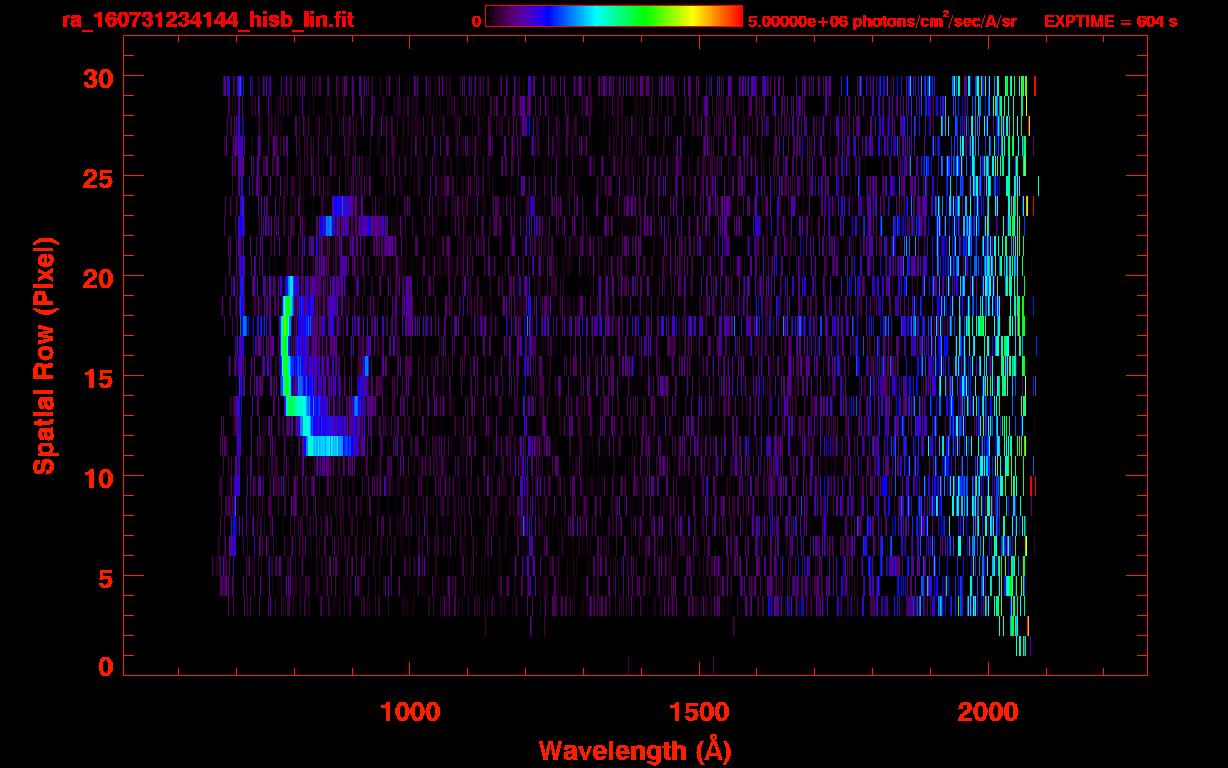Click the filename ra_160731234144_hisb_lin.fit title
This screenshot has width=1228, height=768.
point(207,20)
